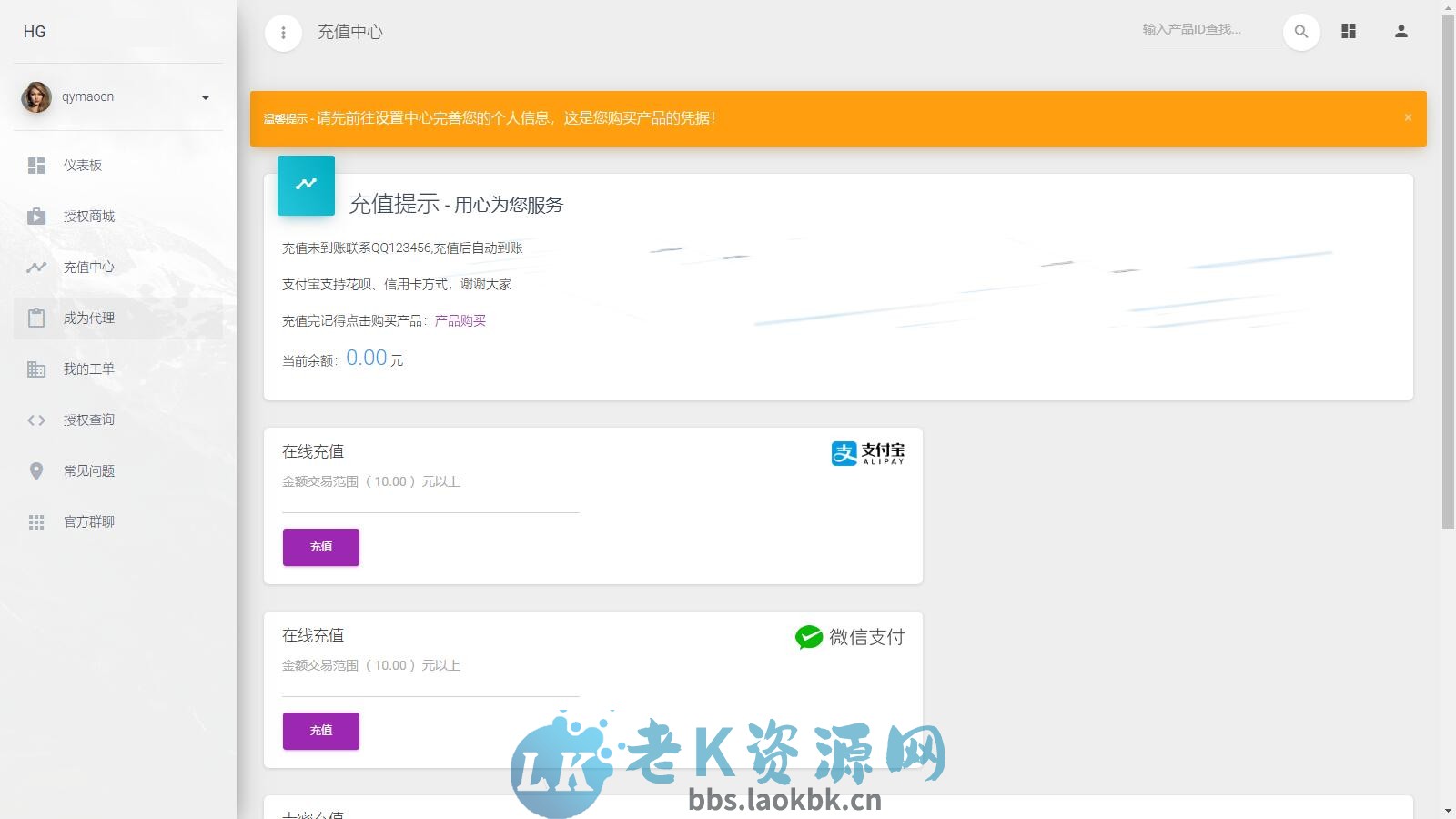Screen dimensions: 1456x819
Task: Open 我的工单 work orders icon
Action: 36,369
